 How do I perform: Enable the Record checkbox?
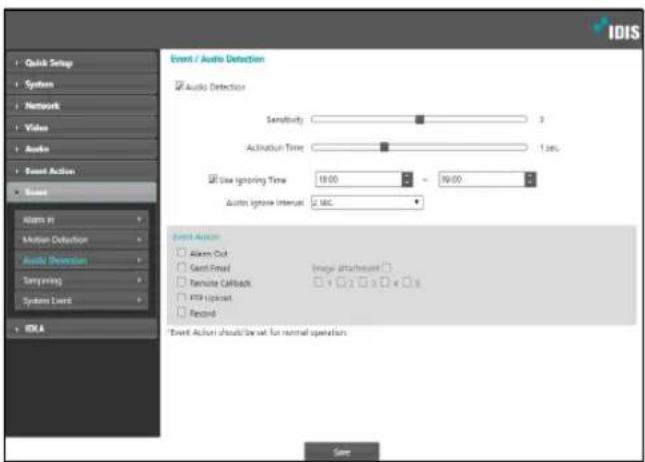(x=181, y=312)
